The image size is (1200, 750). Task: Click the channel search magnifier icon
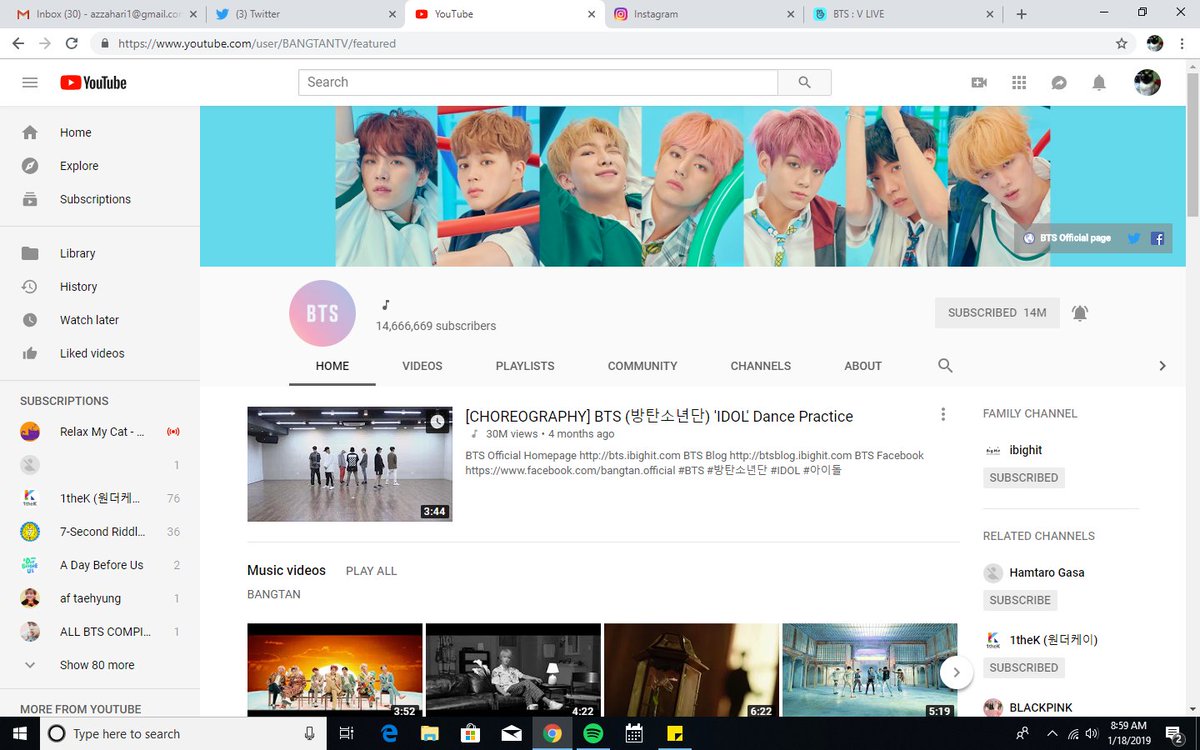[945, 366]
